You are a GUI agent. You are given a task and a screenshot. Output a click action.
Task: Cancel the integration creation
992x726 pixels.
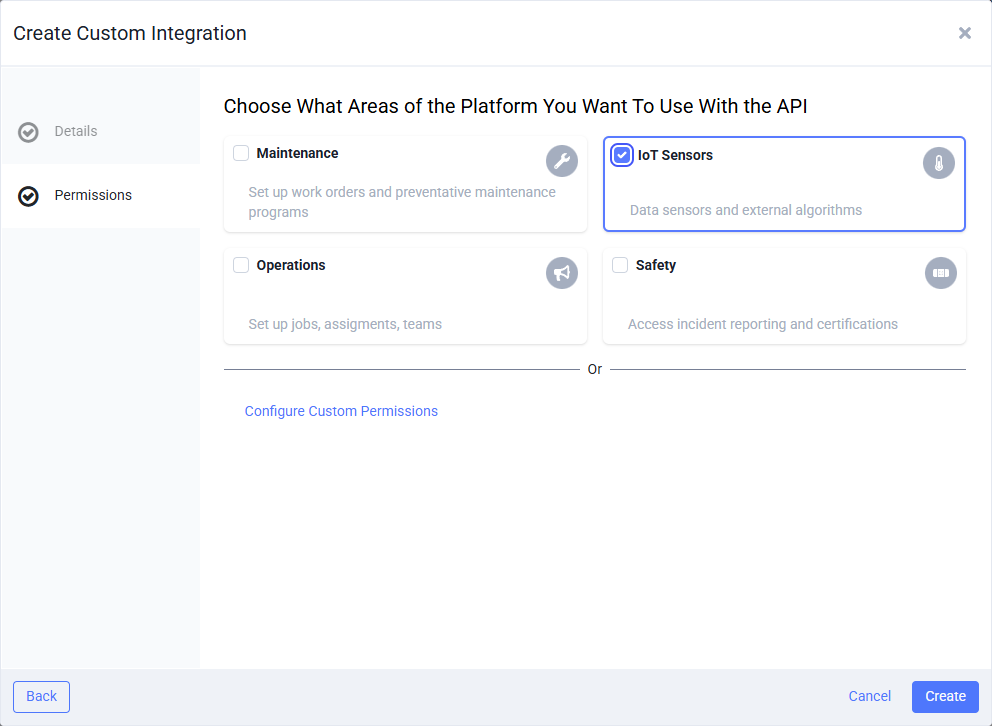[x=869, y=696]
